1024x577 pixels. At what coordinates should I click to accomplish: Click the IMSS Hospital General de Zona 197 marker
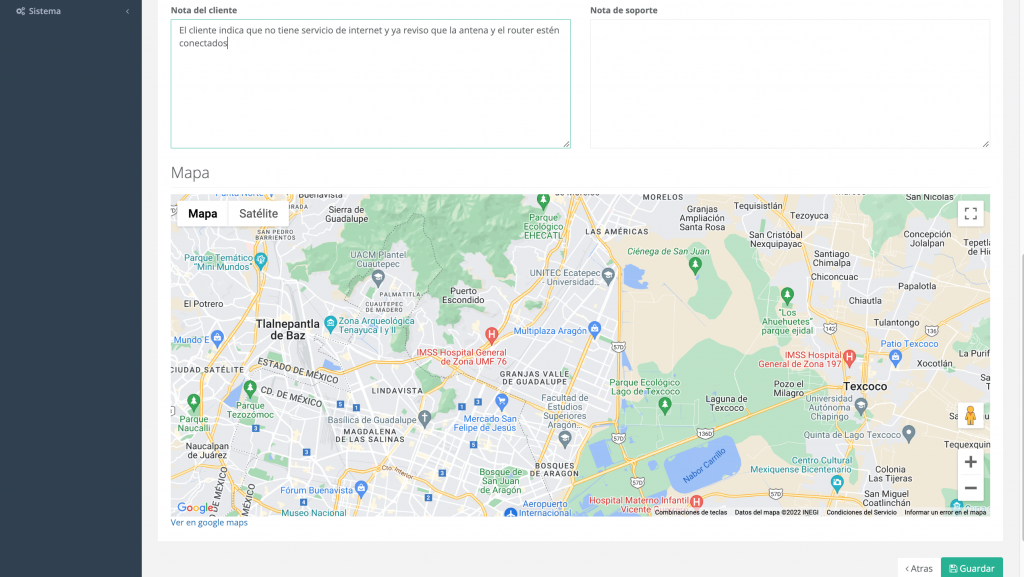(849, 357)
